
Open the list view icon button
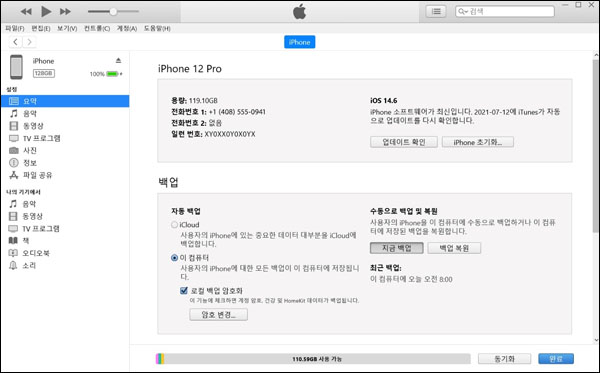pyautogui.click(x=436, y=11)
